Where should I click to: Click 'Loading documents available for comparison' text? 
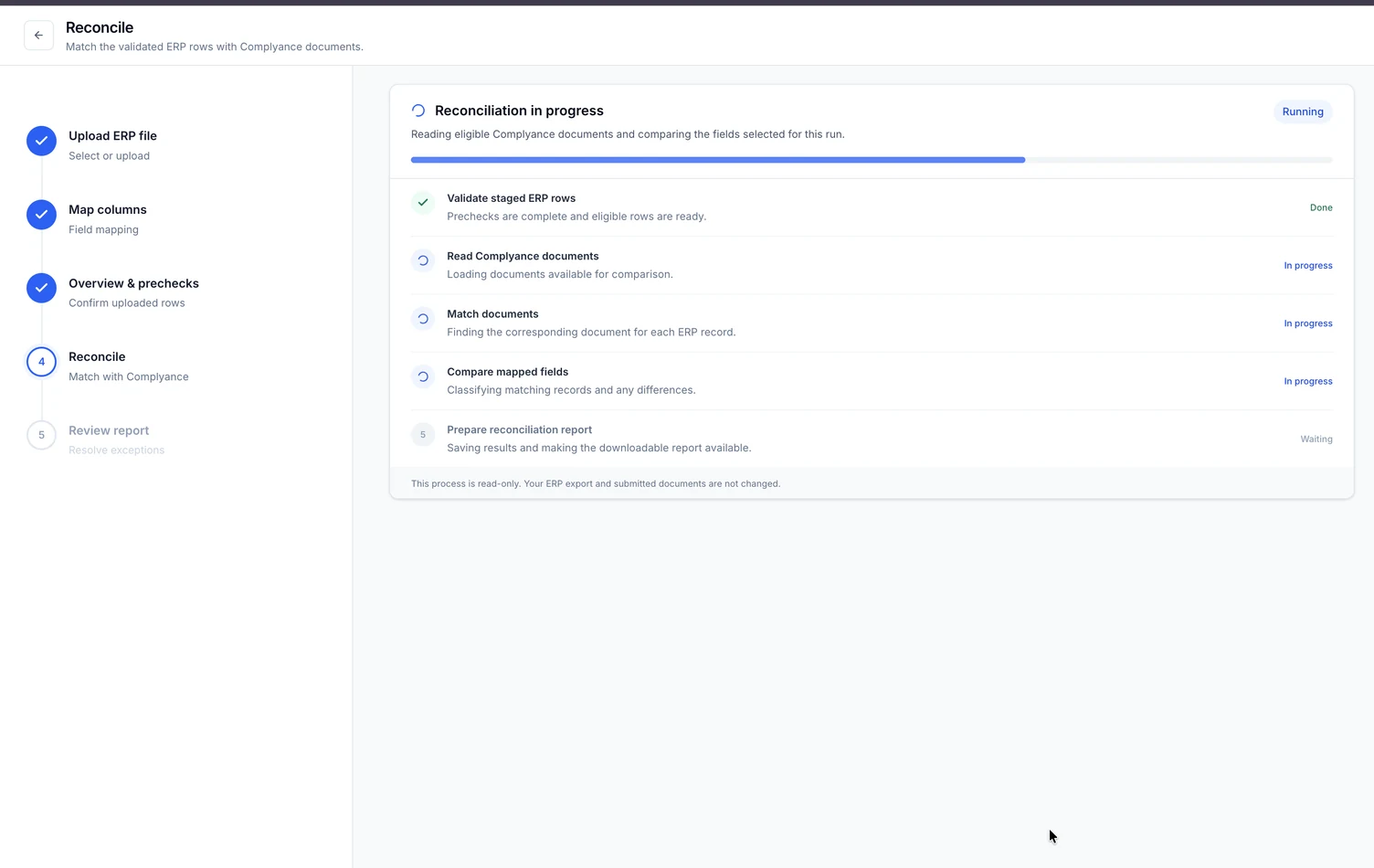coord(560,274)
